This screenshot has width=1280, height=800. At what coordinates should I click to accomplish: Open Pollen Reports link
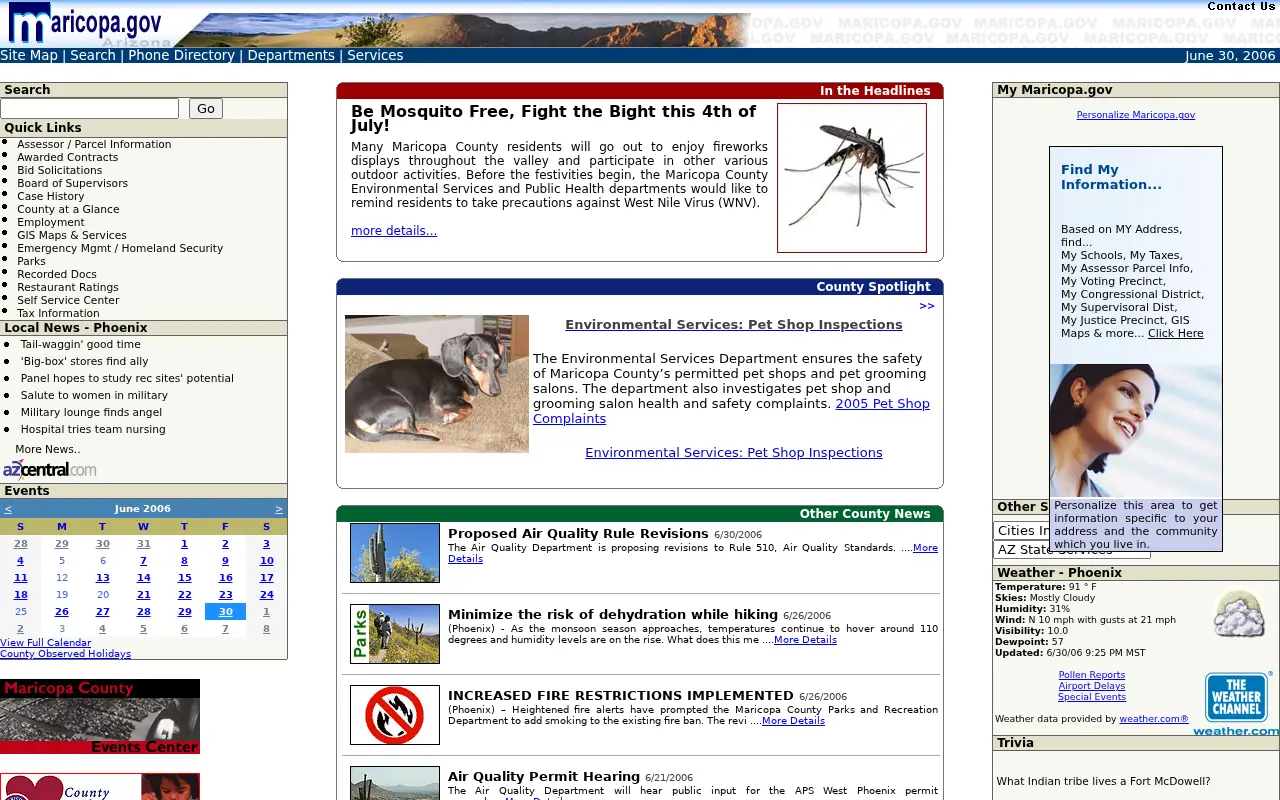[x=1092, y=675]
